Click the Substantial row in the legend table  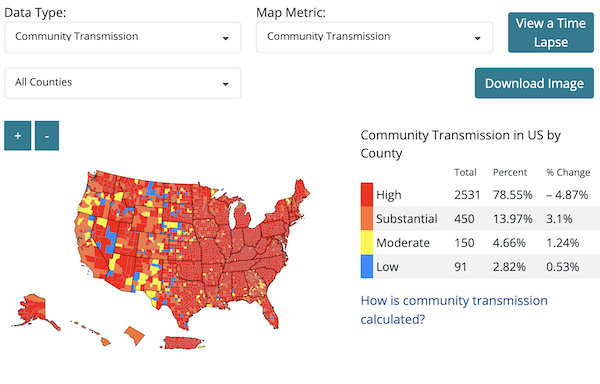point(480,218)
